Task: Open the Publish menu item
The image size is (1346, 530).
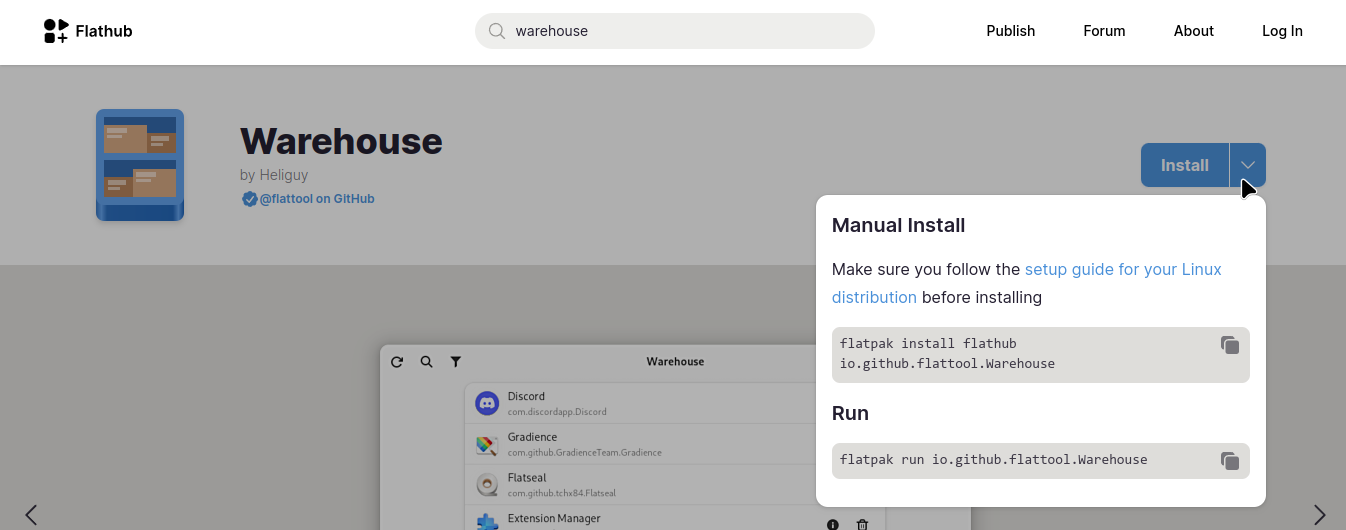Action: point(1010,31)
